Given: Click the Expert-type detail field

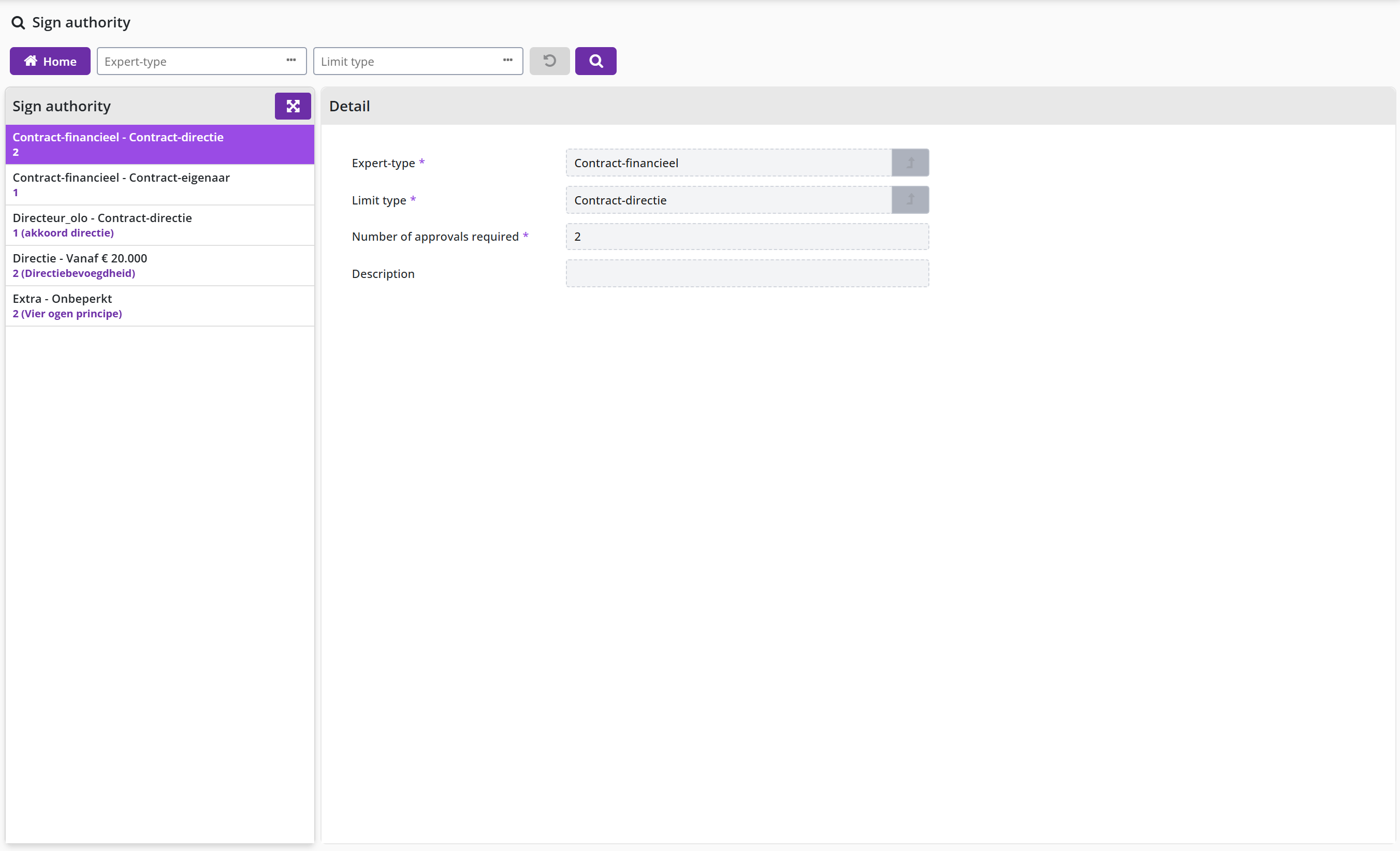Looking at the screenshot, I should click(728, 163).
